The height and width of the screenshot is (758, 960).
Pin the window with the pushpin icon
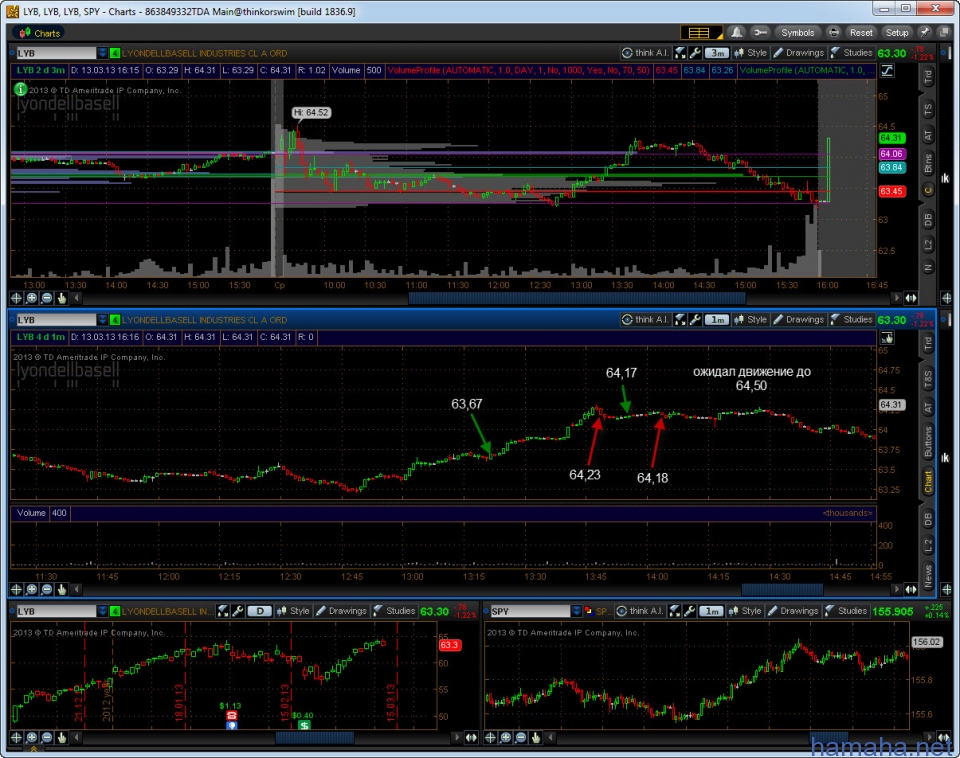click(924, 32)
